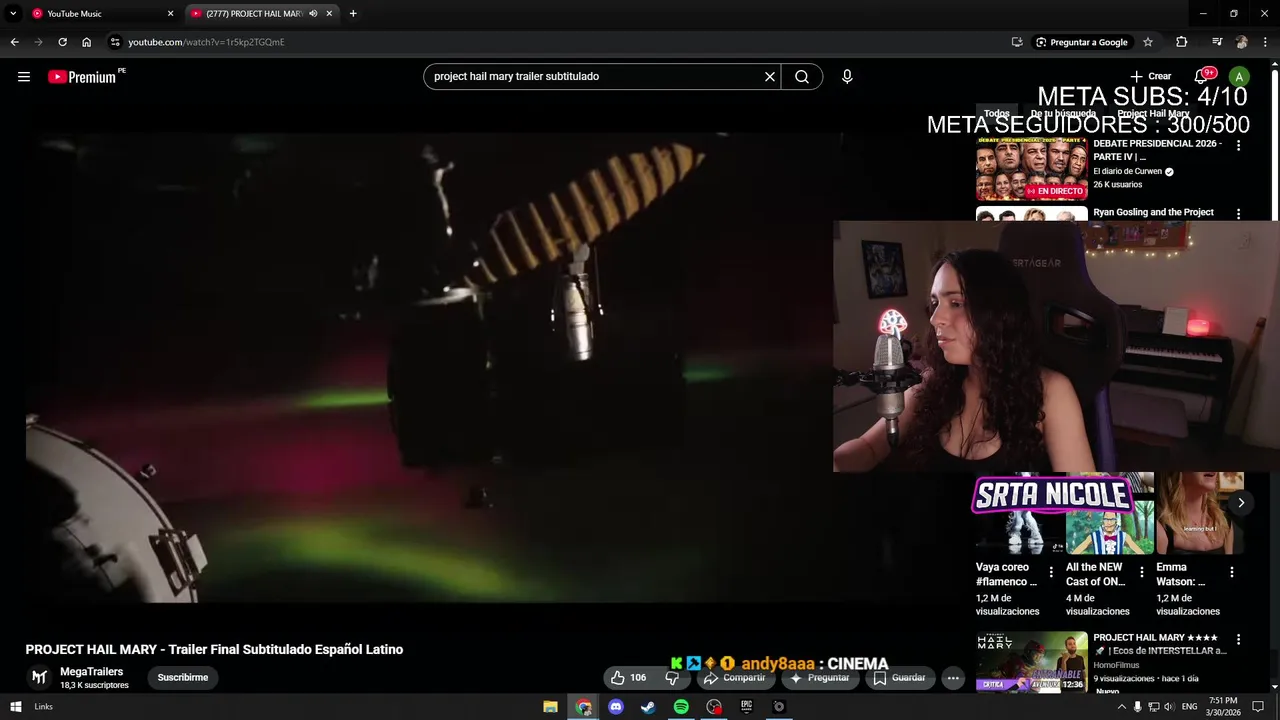Screen dimensions: 1280x720
Task: Open options for Emma Watson short
Action: point(1232,572)
